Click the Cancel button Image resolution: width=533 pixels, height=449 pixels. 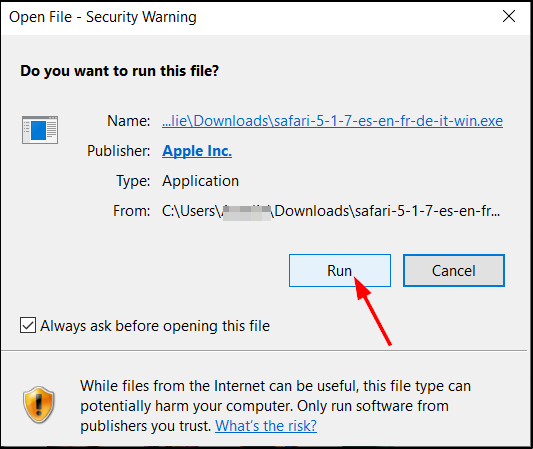[454, 271]
